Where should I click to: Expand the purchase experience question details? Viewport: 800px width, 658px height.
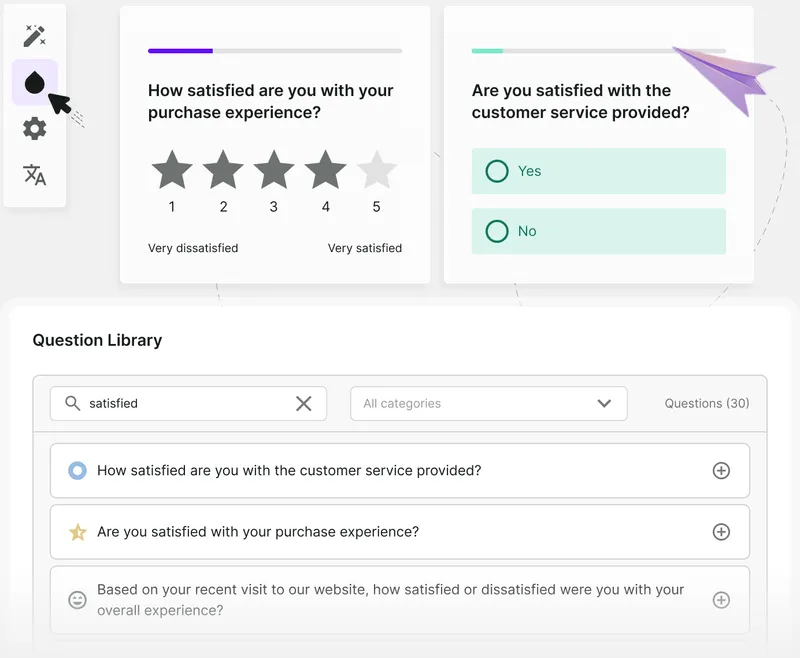[x=721, y=532]
